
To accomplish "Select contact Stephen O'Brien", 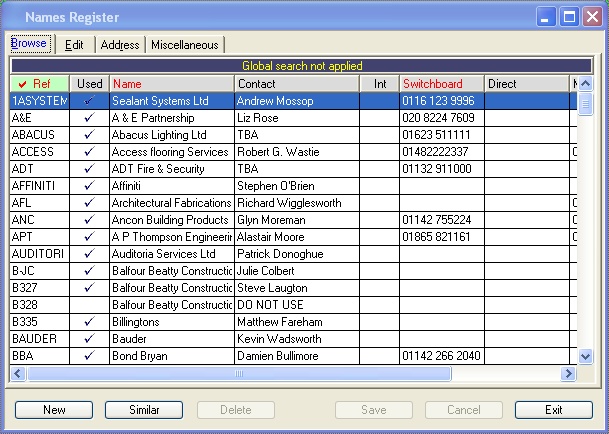I will coord(276,186).
